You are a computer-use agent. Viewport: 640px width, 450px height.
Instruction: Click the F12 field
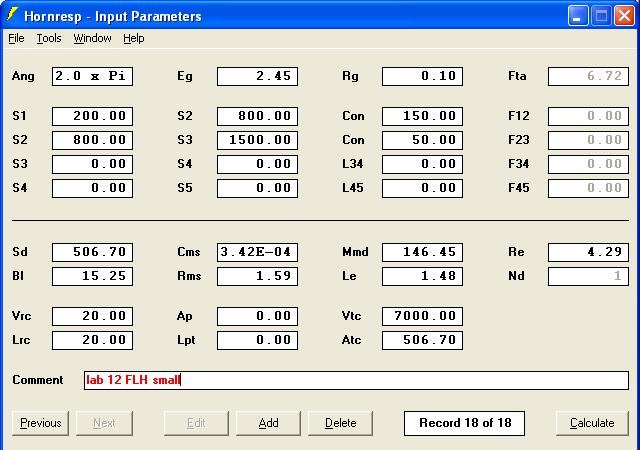[x=588, y=116]
